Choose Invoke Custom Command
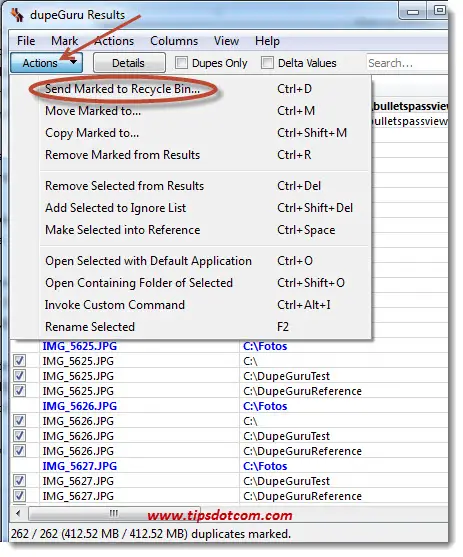This screenshot has width=463, height=557. coord(191,305)
